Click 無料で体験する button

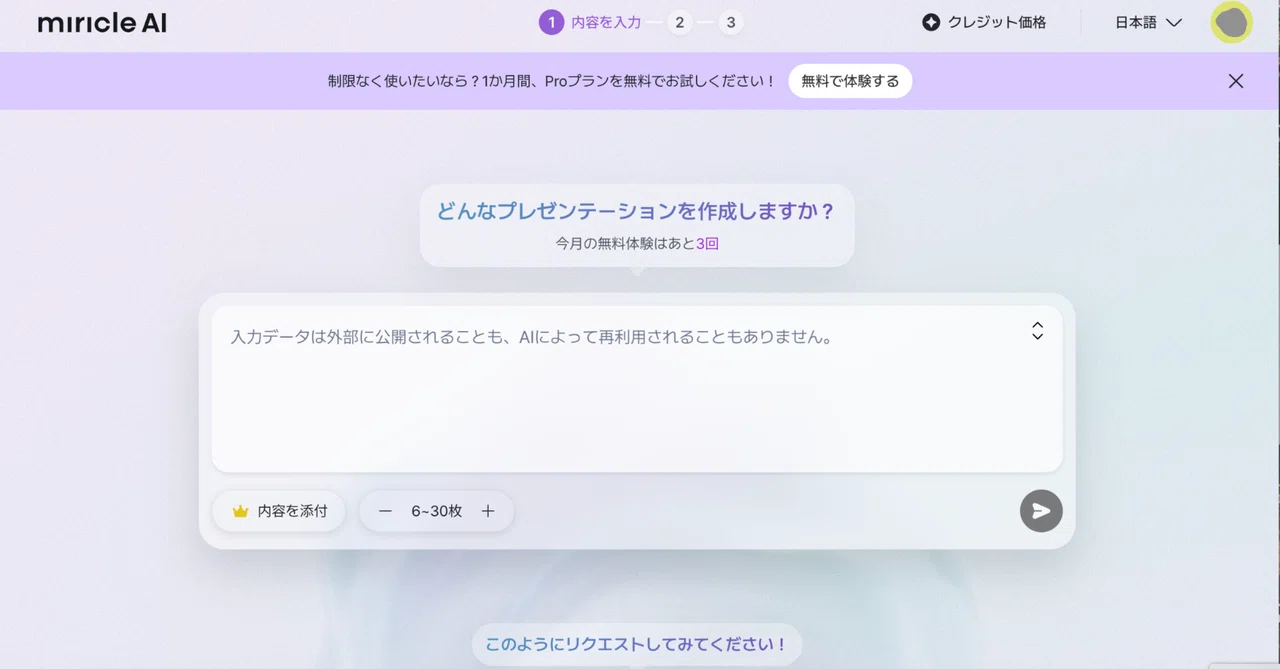coord(850,81)
